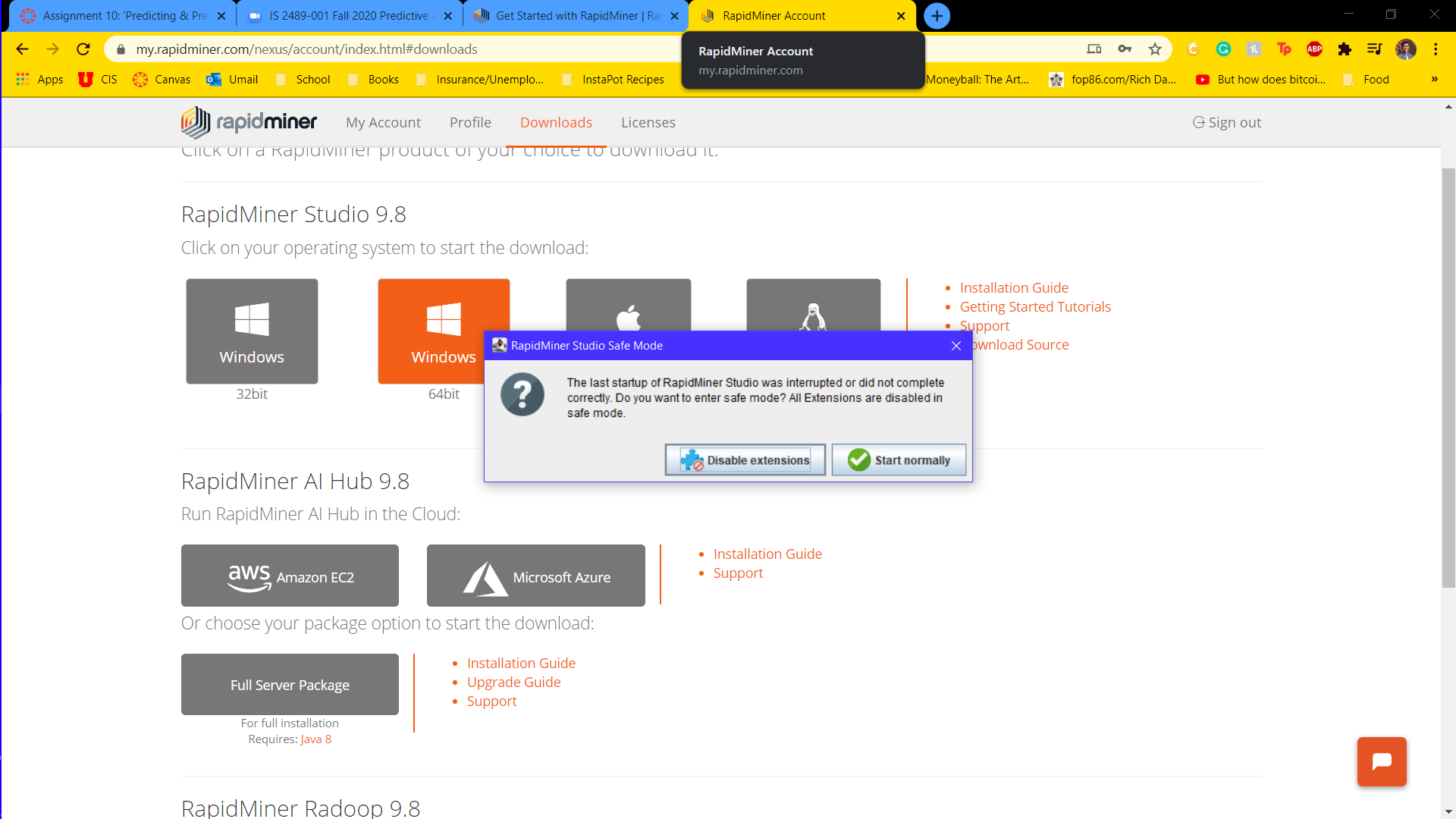Open the Upgrade Guide link
Image resolution: width=1456 pixels, height=819 pixels.
(x=513, y=682)
